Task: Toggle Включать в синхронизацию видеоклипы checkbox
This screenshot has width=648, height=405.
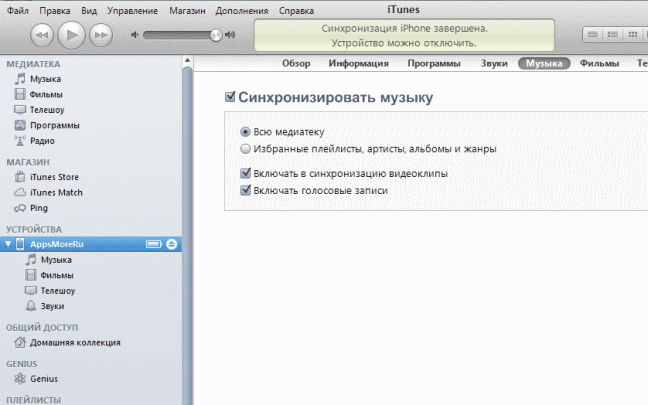Action: pyautogui.click(x=245, y=173)
